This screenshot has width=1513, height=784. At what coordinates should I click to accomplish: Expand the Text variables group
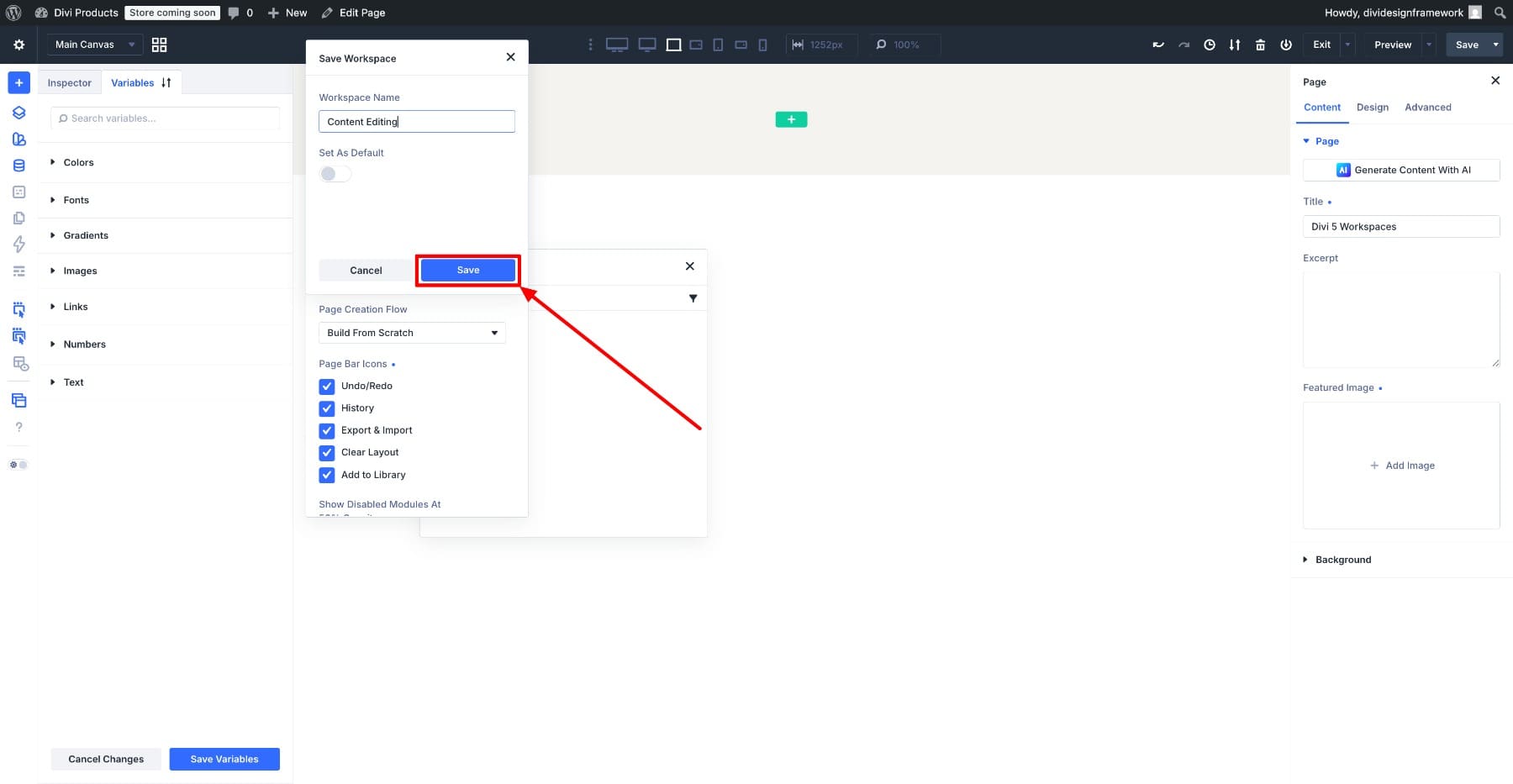pyautogui.click(x=165, y=382)
